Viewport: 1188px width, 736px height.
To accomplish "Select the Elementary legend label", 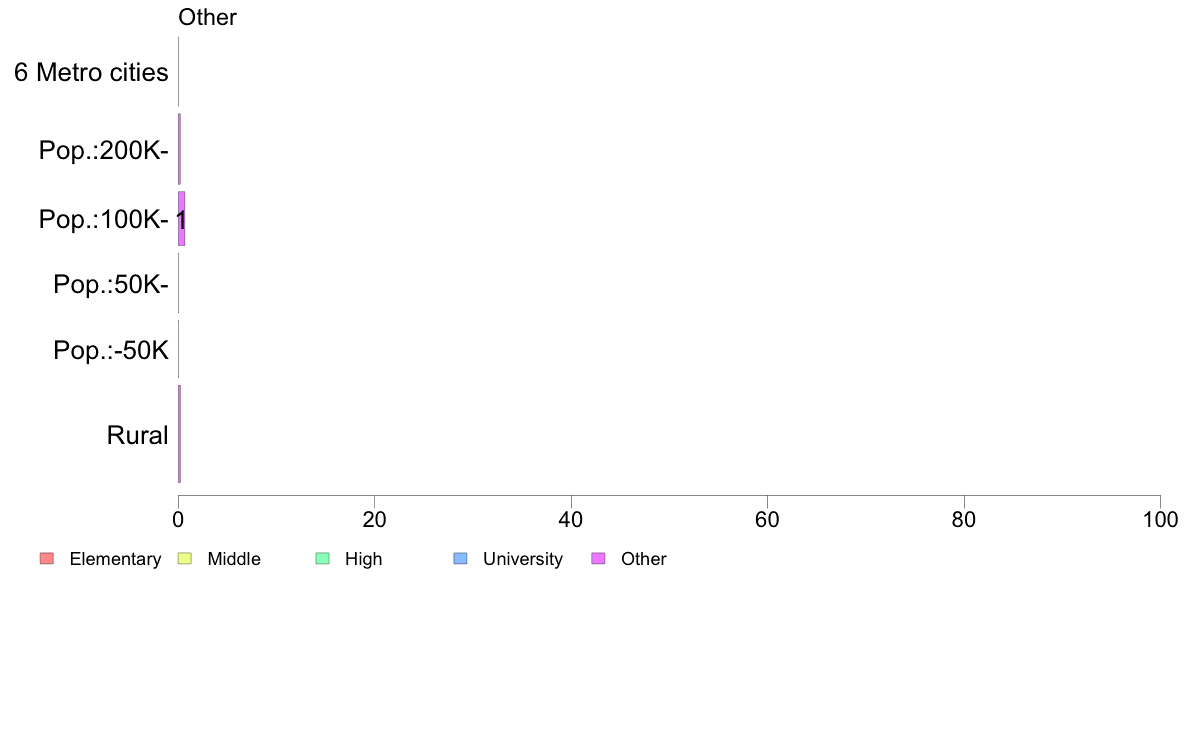I will pos(115,559).
